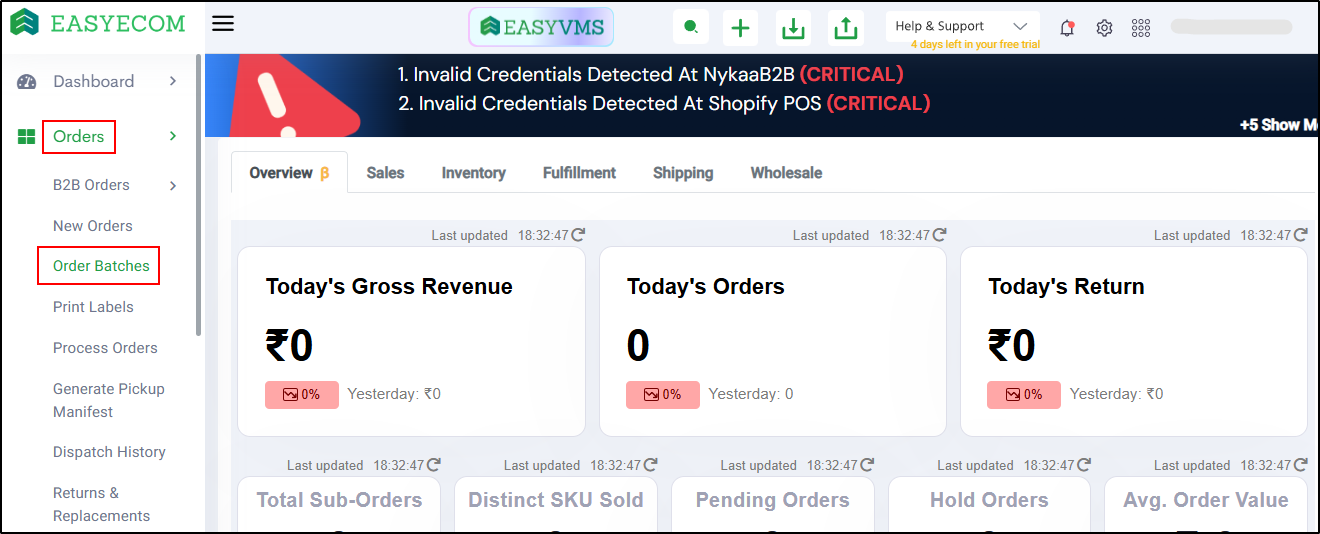Click the sidebar vertical scrollbar
1320x534 pixels.
[x=199, y=196]
